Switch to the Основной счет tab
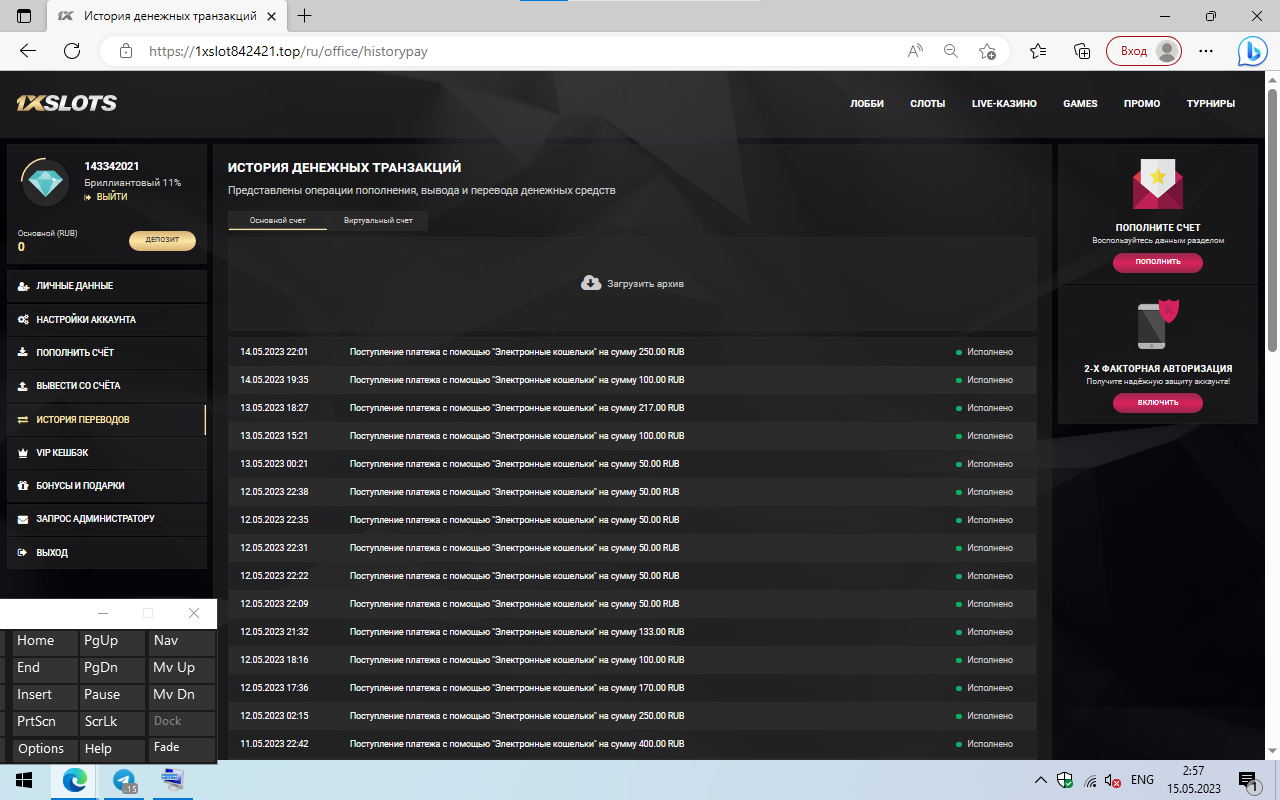The image size is (1280, 800). (x=278, y=220)
